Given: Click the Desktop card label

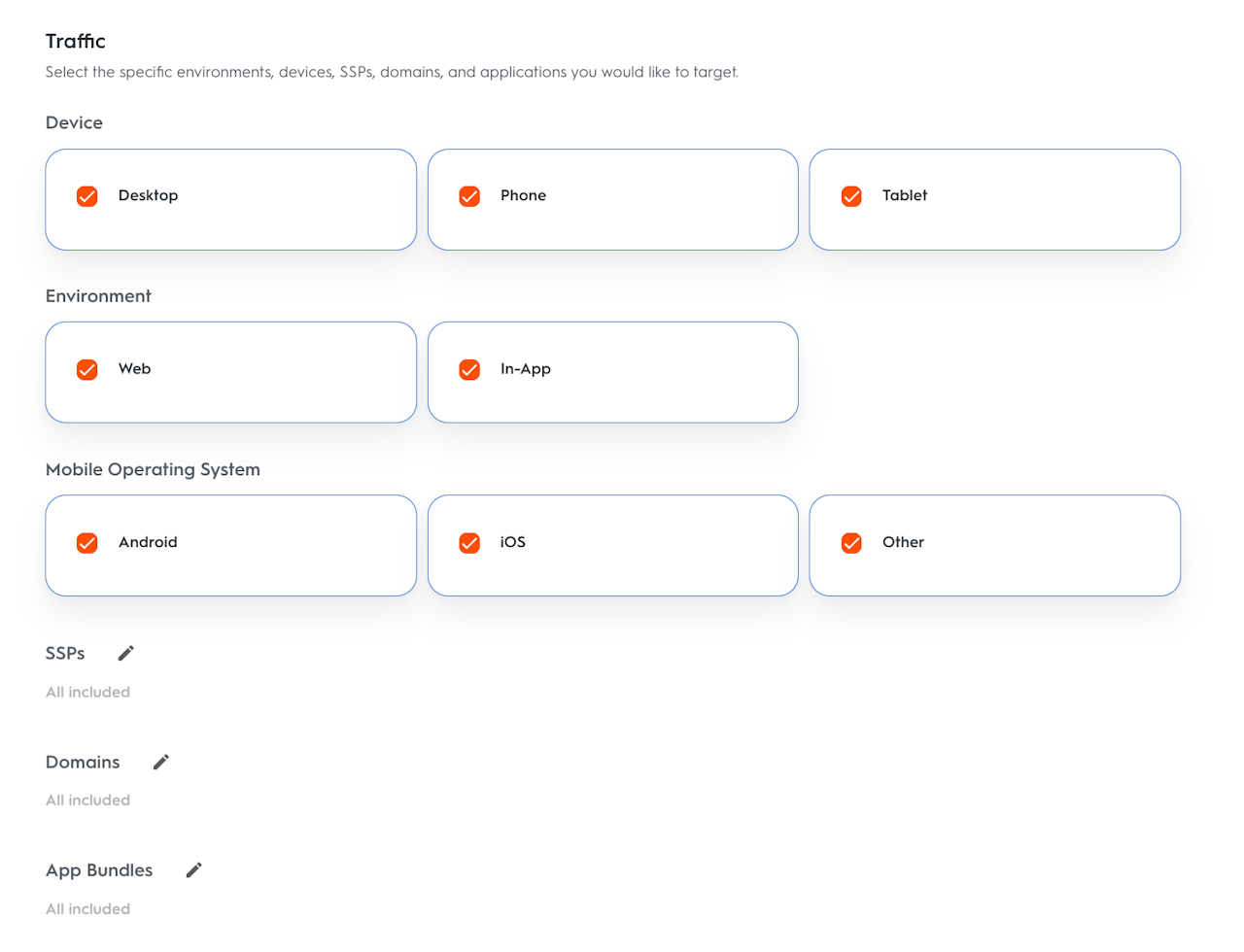Looking at the screenshot, I should coord(148,195).
